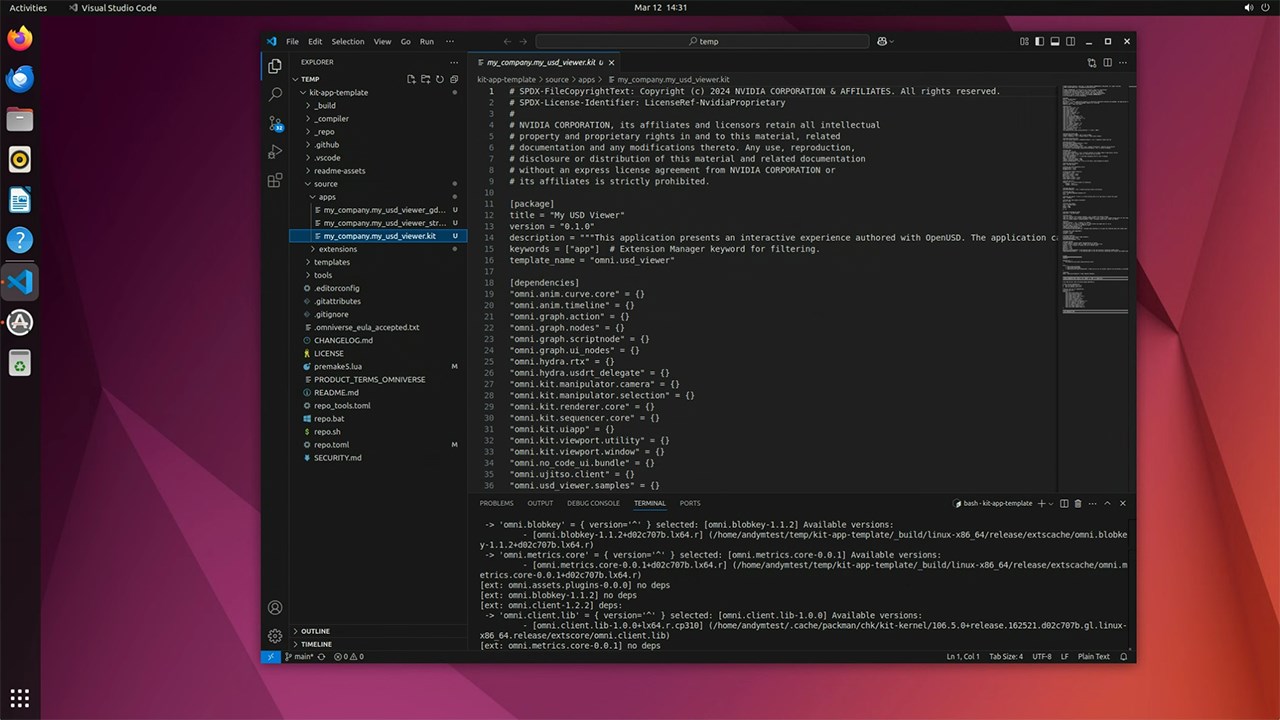Screen dimensions: 1280x720
Task: Expand the extensions folder
Action: tap(313, 249)
